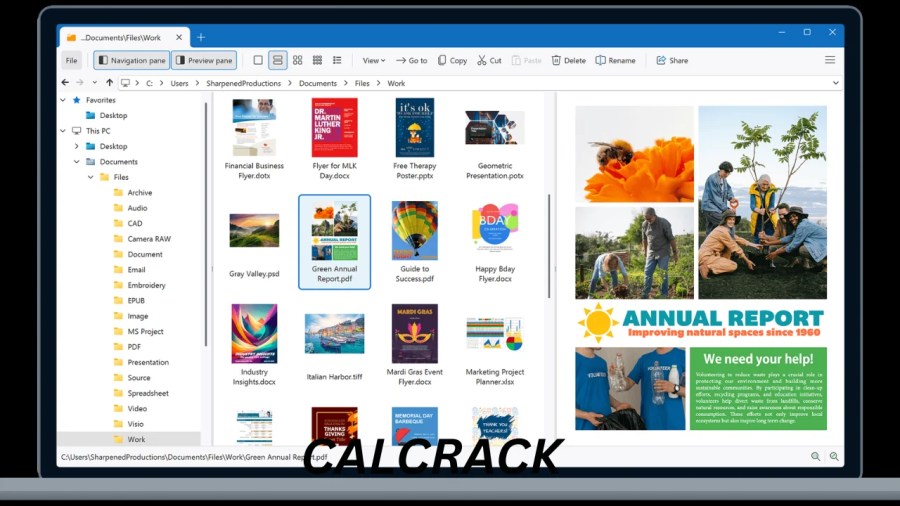Switch to details list view
The image size is (900, 506).
338,60
